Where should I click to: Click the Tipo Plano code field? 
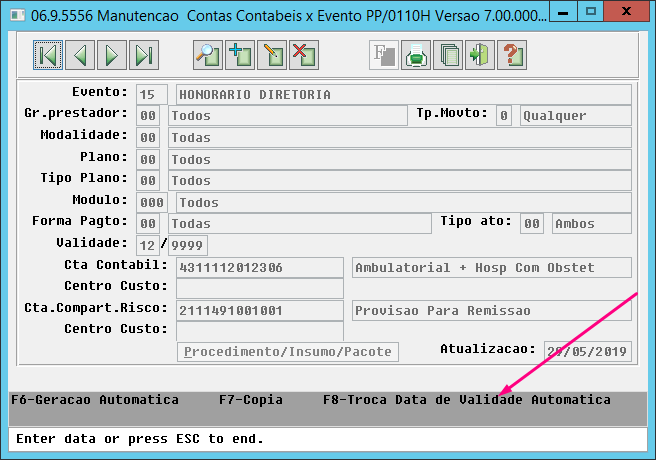[x=148, y=181]
